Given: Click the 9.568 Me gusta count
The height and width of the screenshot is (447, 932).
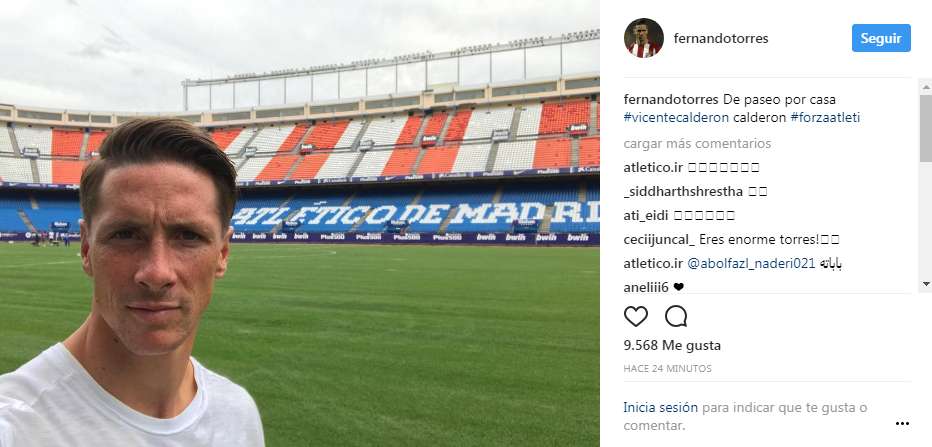Looking at the screenshot, I should point(672,345).
